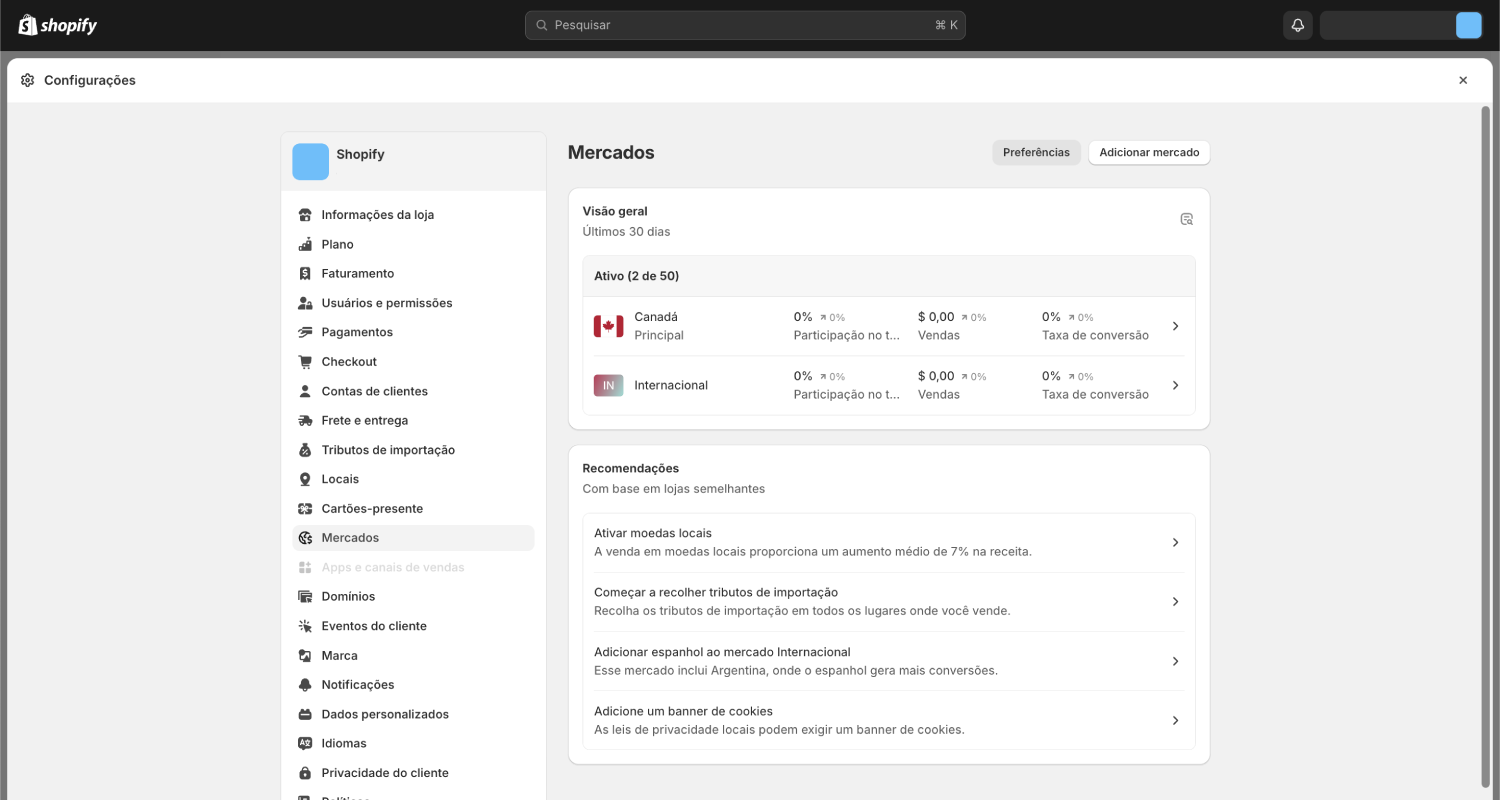Click the Usuários e permissões icon
Screen dimensions: 1500x800
[305, 303]
